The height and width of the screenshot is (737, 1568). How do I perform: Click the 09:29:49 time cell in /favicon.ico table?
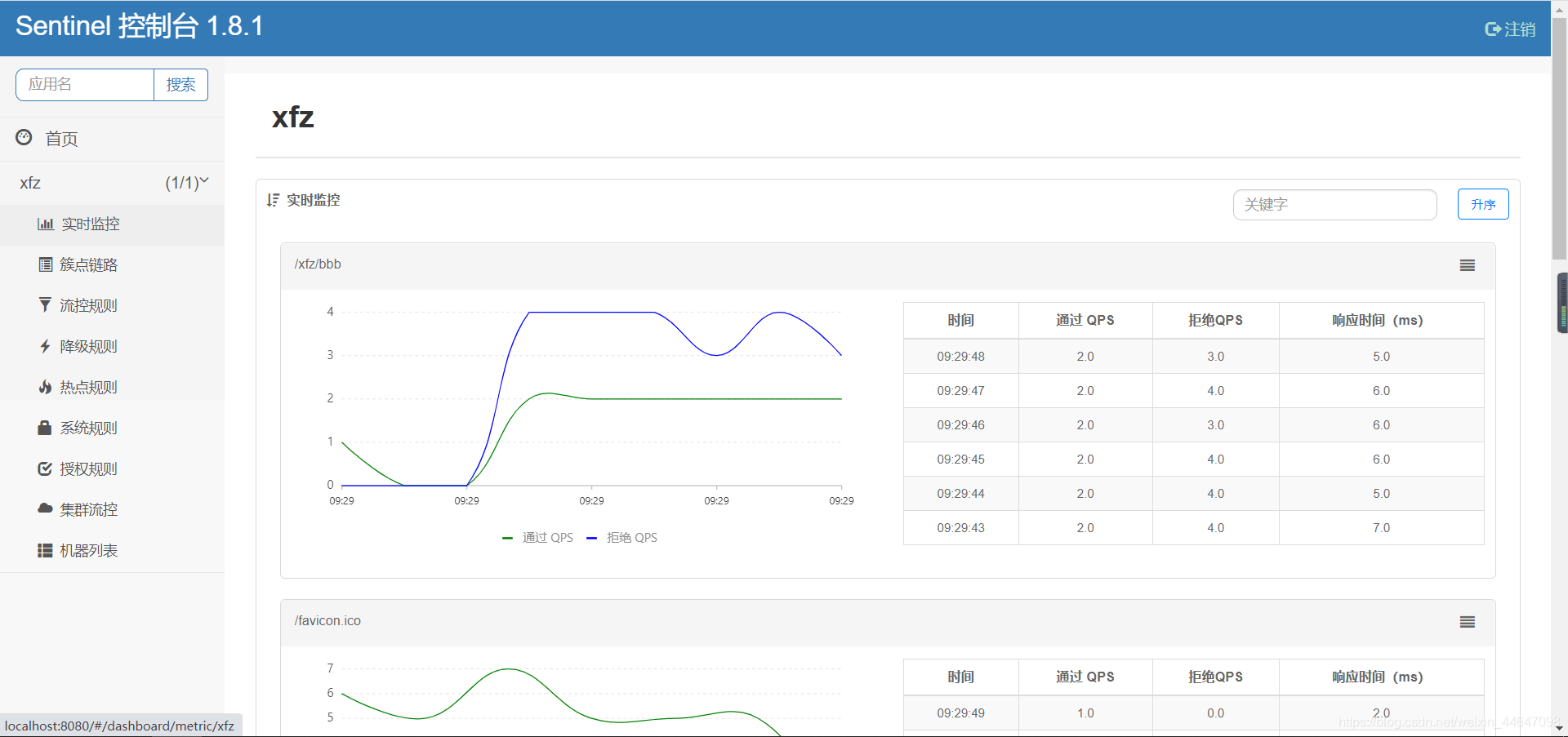point(960,713)
